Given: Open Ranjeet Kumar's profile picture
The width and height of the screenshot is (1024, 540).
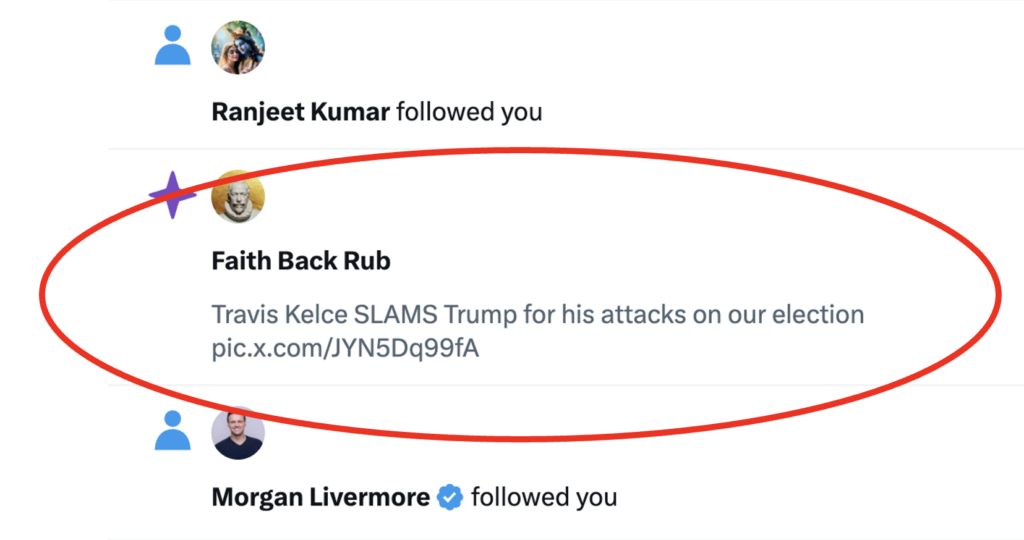Looking at the screenshot, I should point(238,46).
